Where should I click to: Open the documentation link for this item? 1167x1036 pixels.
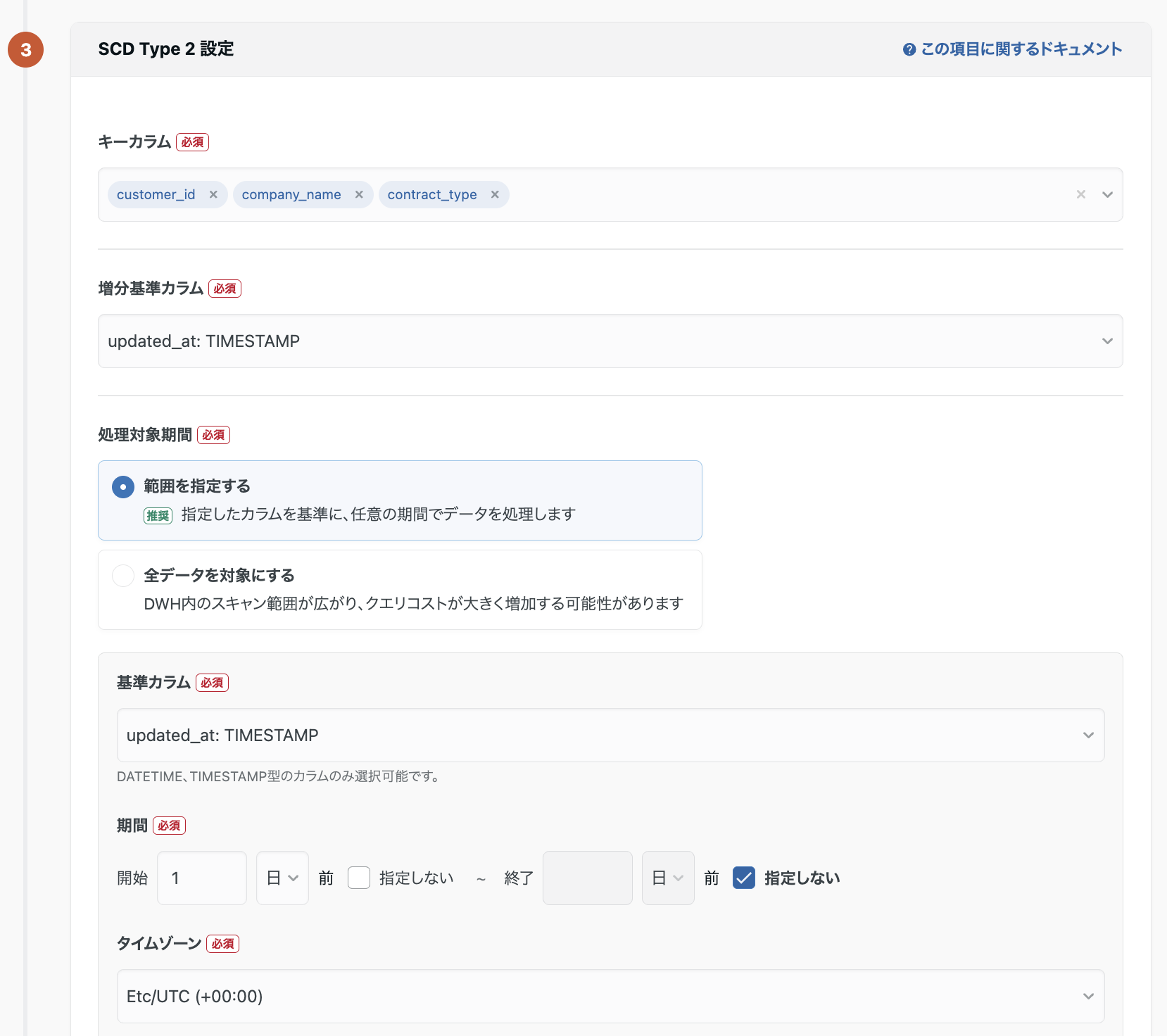[x=1021, y=49]
